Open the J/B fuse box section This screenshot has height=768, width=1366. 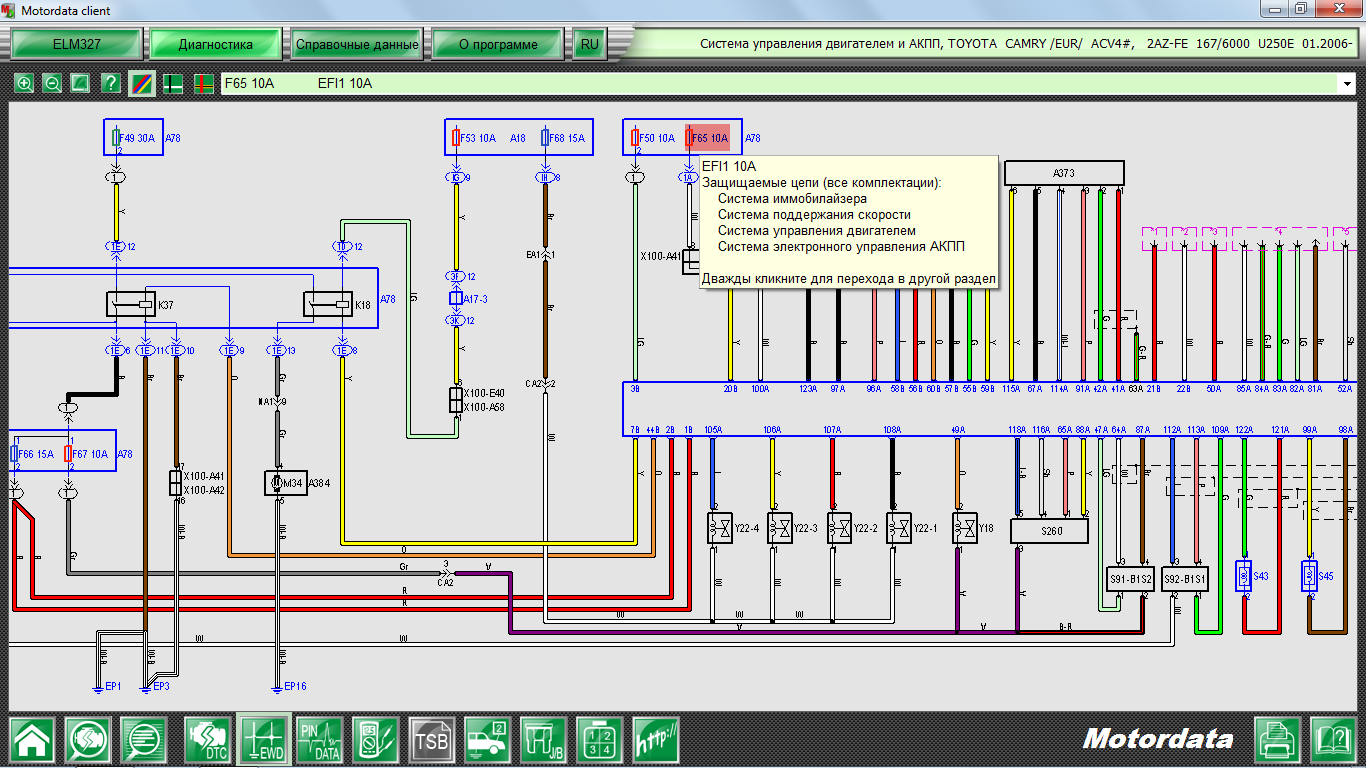coord(543,740)
